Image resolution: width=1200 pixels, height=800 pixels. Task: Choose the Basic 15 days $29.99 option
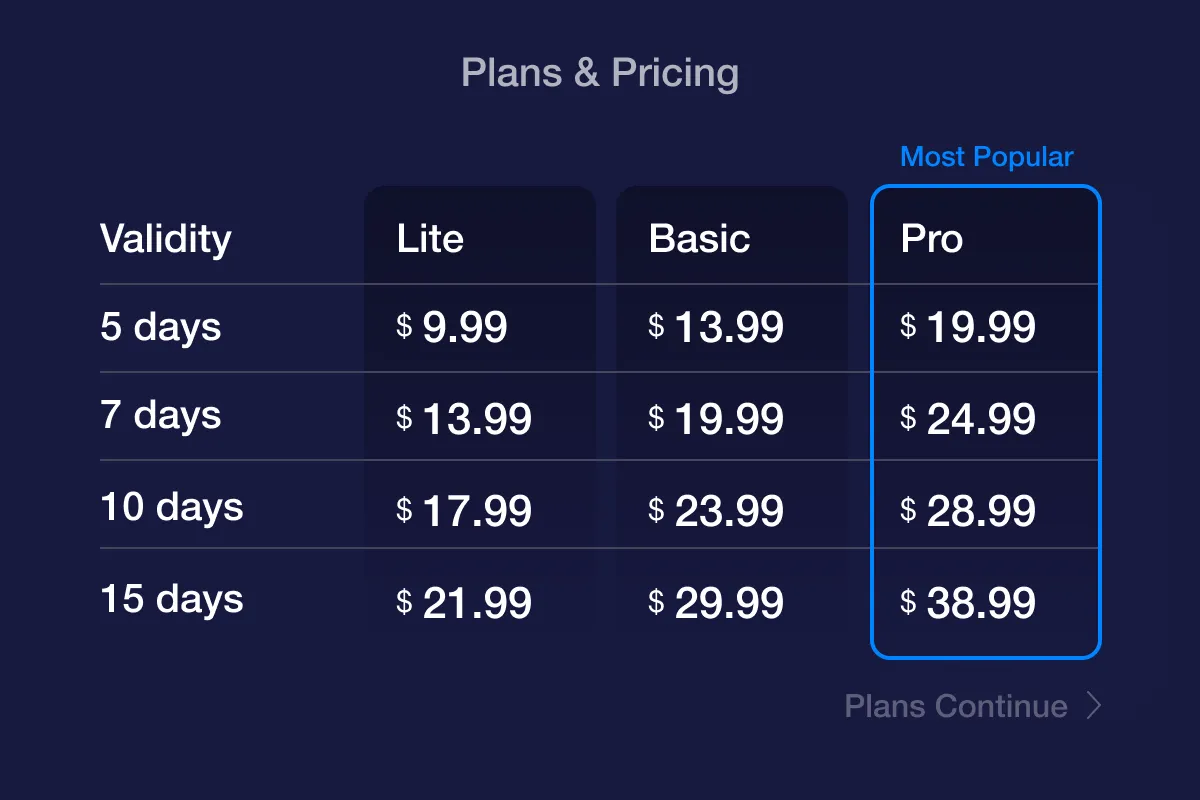pyautogui.click(x=716, y=603)
